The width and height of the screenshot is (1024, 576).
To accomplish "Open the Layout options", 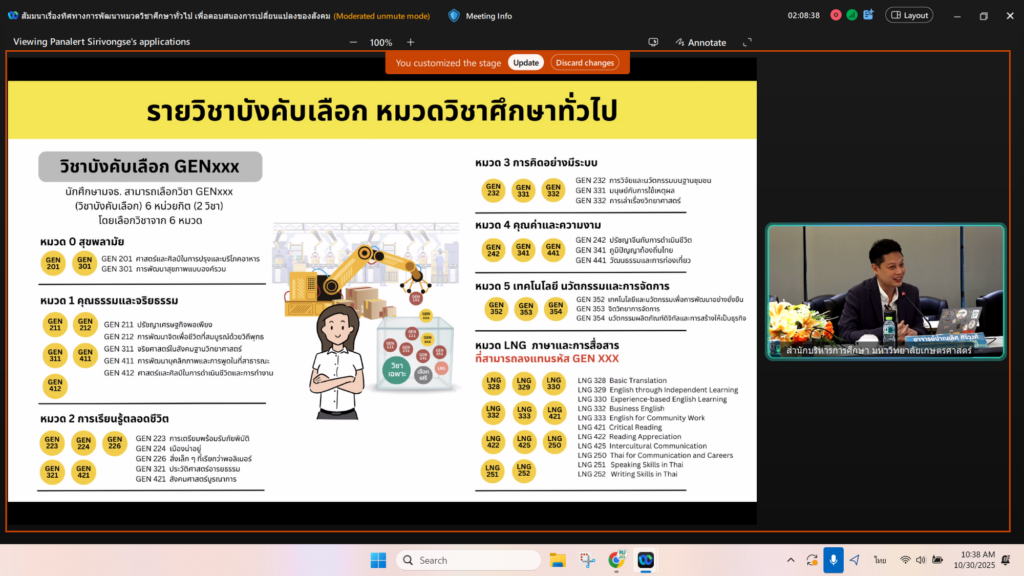I will [909, 15].
